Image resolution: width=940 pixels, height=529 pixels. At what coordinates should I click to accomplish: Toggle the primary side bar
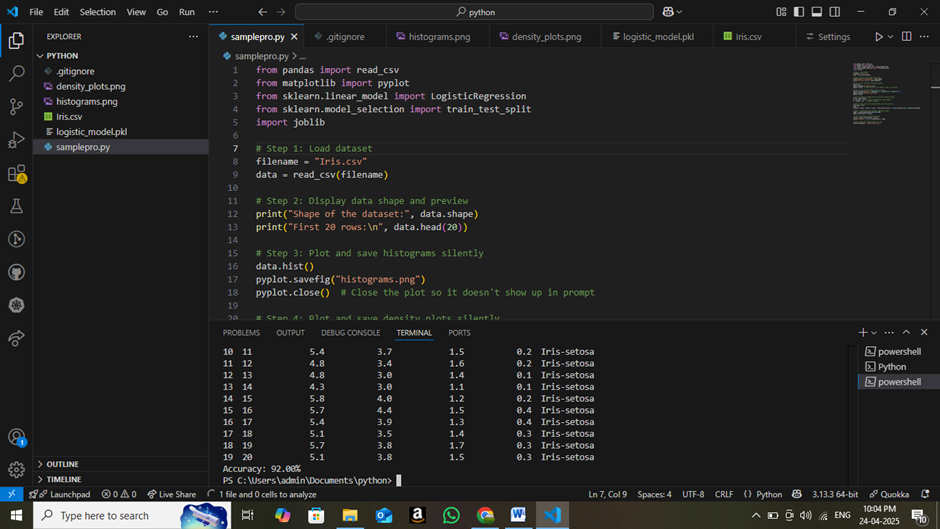[799, 12]
